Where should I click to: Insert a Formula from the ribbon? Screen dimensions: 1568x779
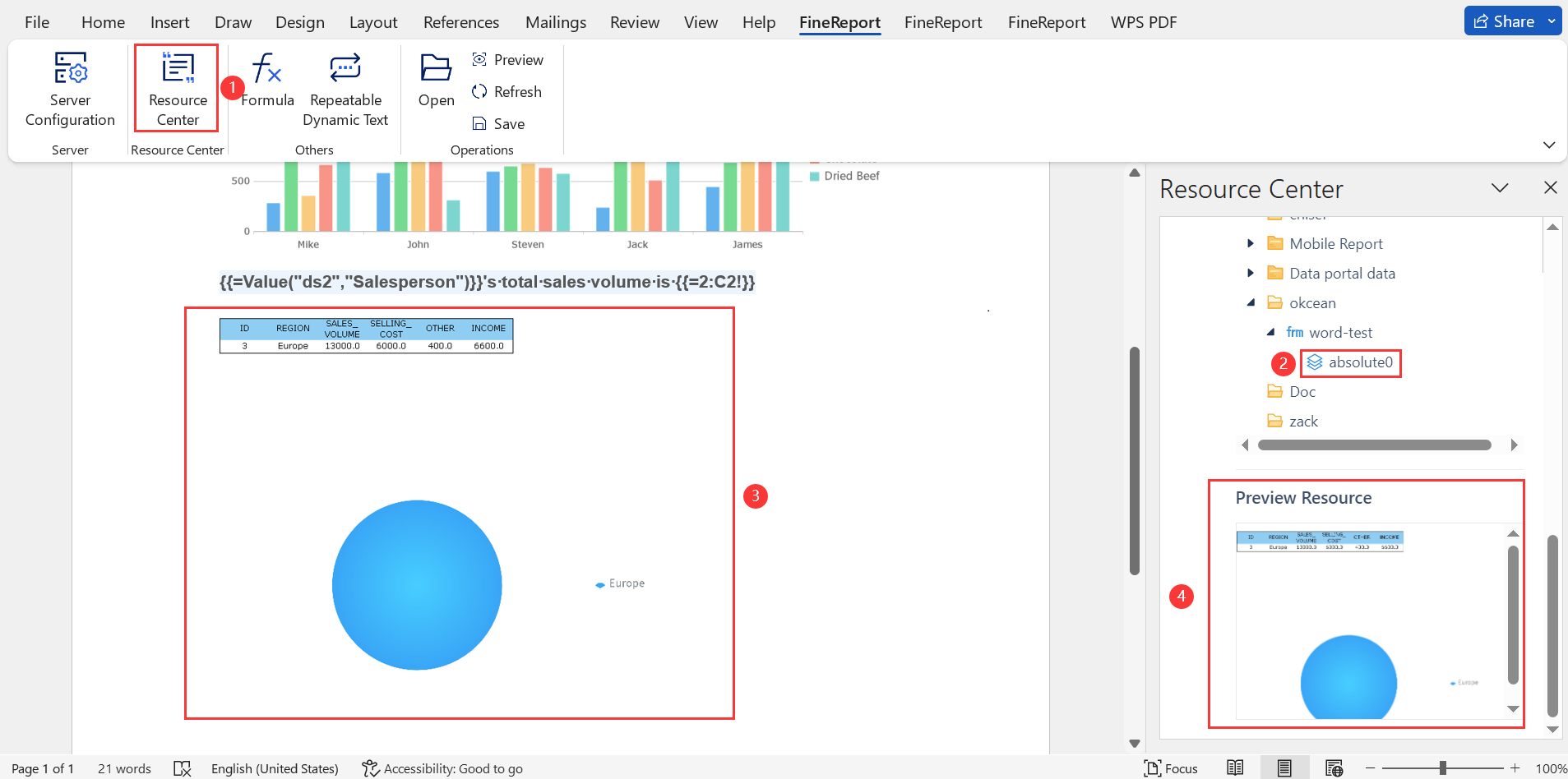pos(267,81)
